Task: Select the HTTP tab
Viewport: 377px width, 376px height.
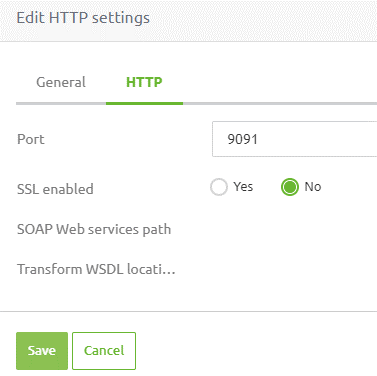Action: pyautogui.click(x=144, y=82)
